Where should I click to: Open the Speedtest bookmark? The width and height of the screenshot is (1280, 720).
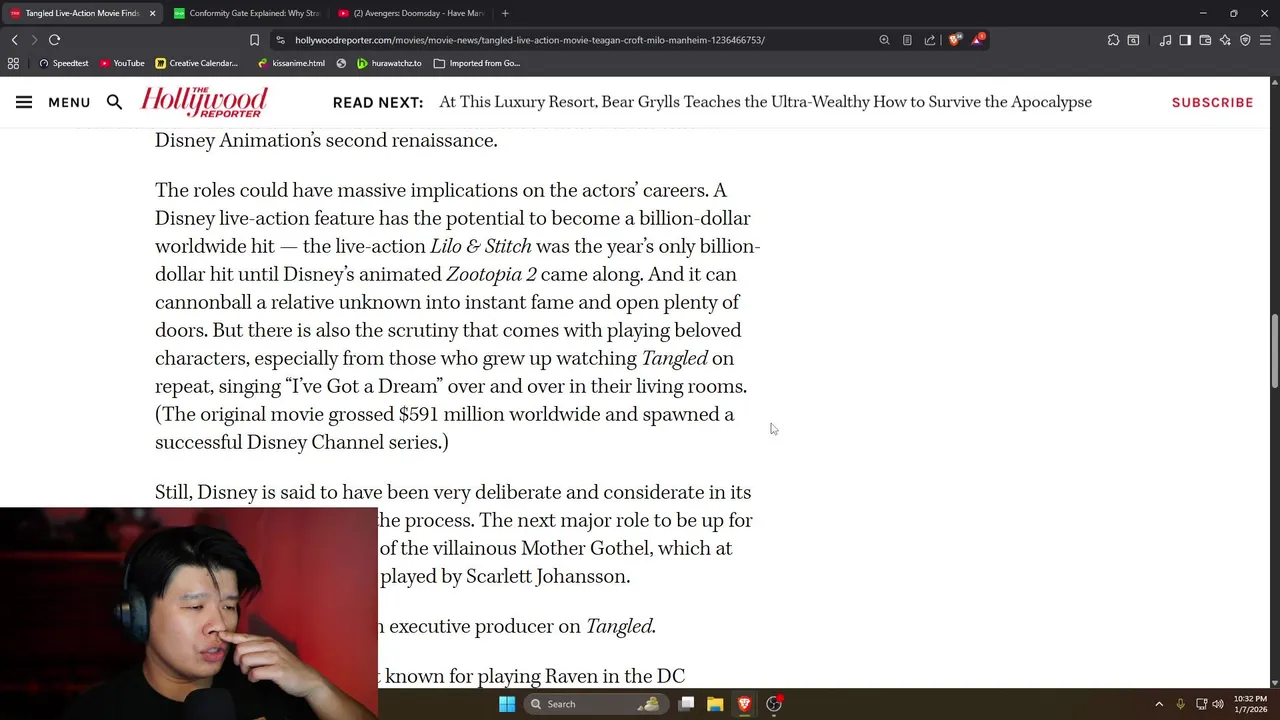63,63
